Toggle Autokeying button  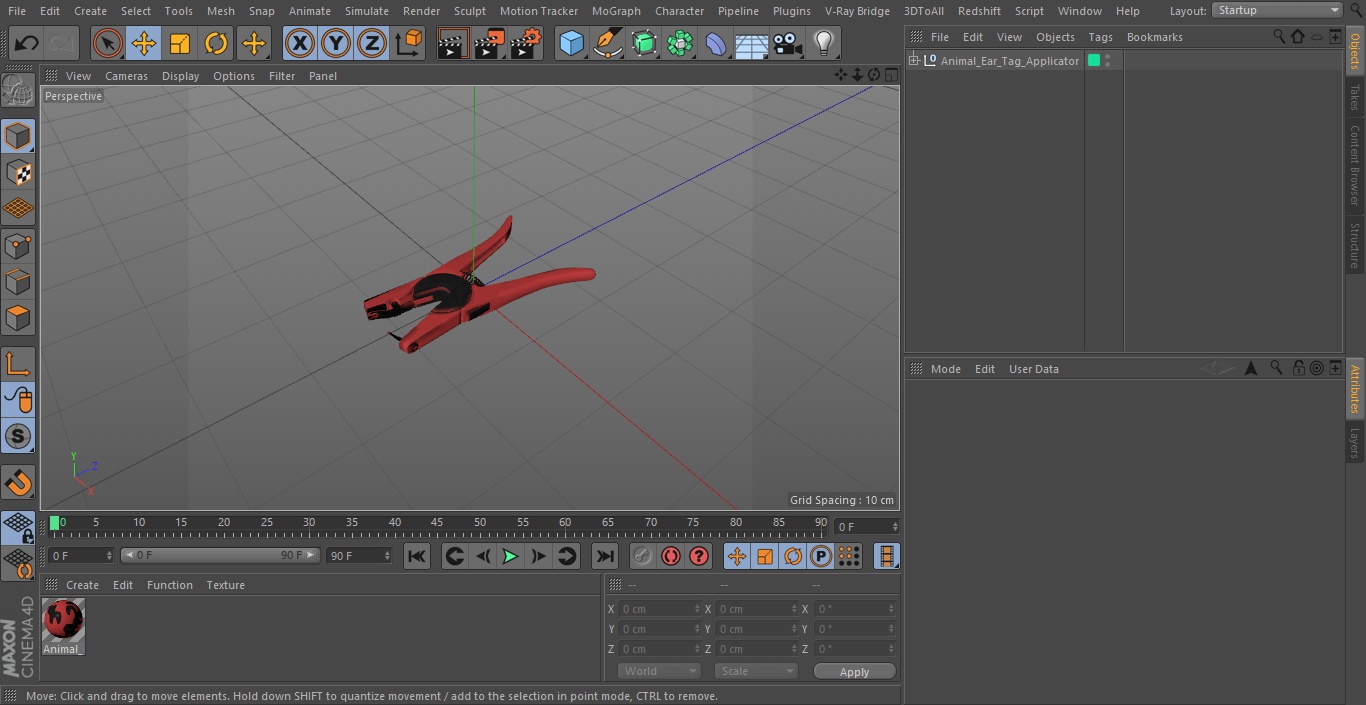[671, 557]
